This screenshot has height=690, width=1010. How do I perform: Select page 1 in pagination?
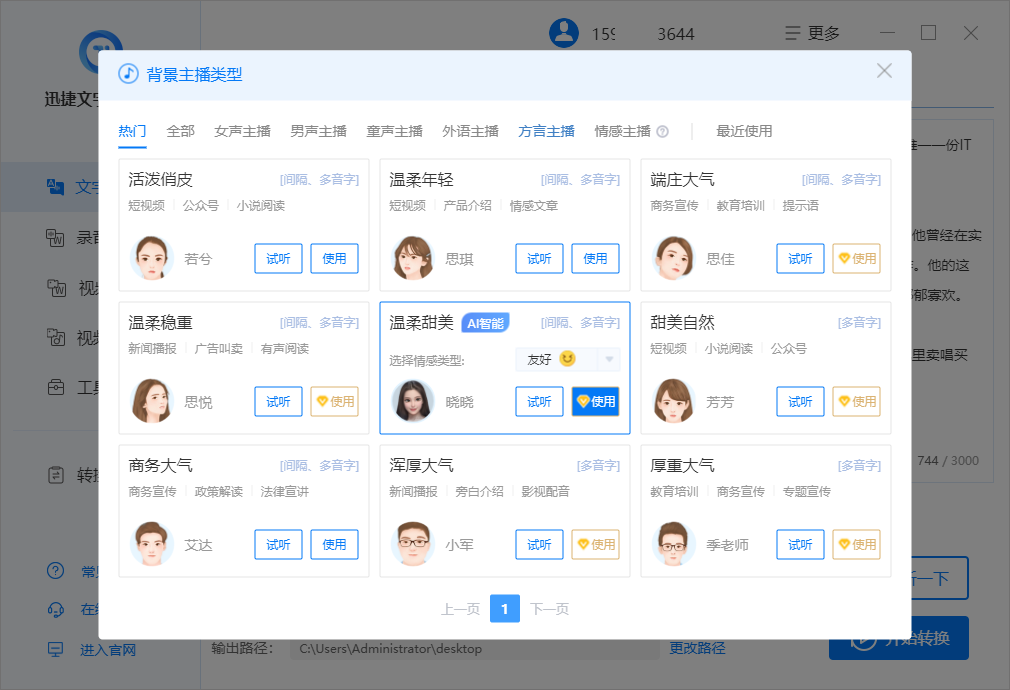pos(505,609)
